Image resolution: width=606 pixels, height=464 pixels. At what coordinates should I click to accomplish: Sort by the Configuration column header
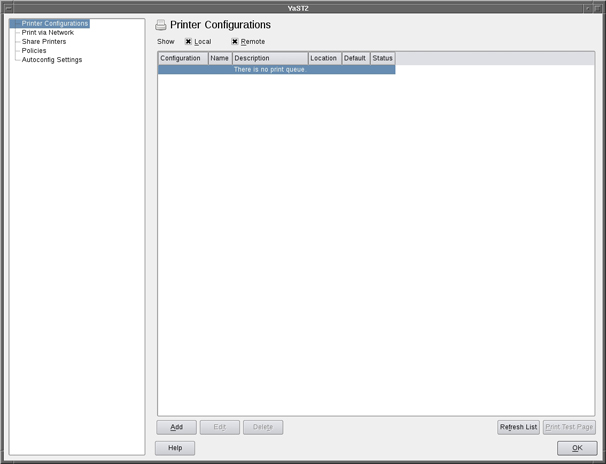[182, 58]
